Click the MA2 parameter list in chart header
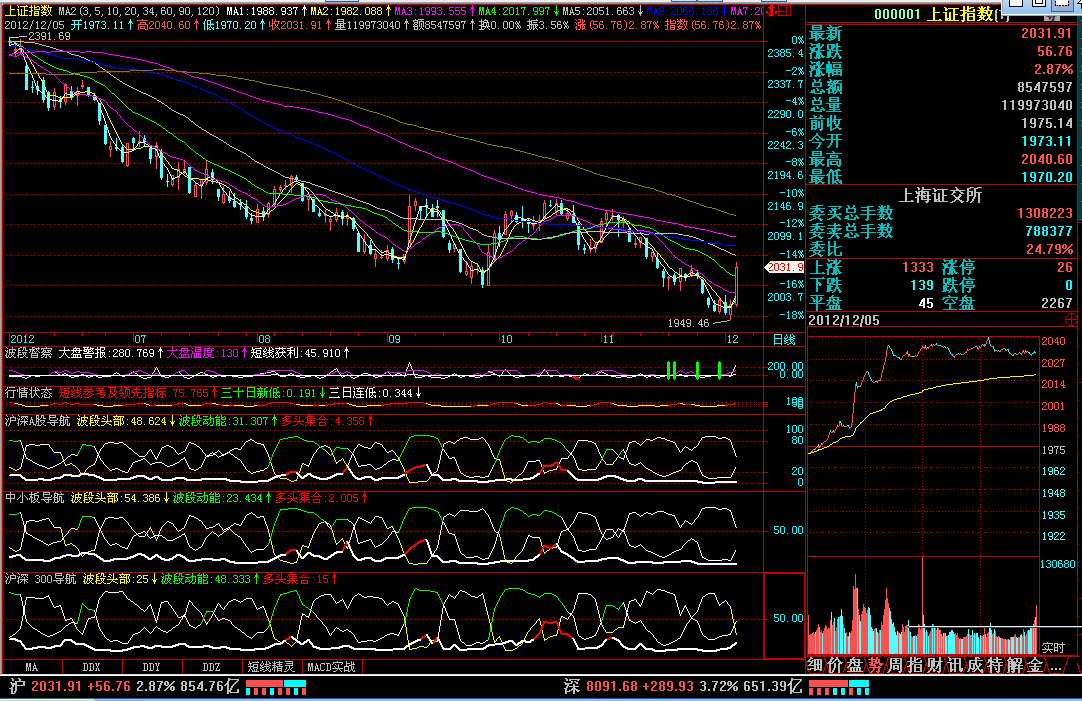 click(139, 11)
